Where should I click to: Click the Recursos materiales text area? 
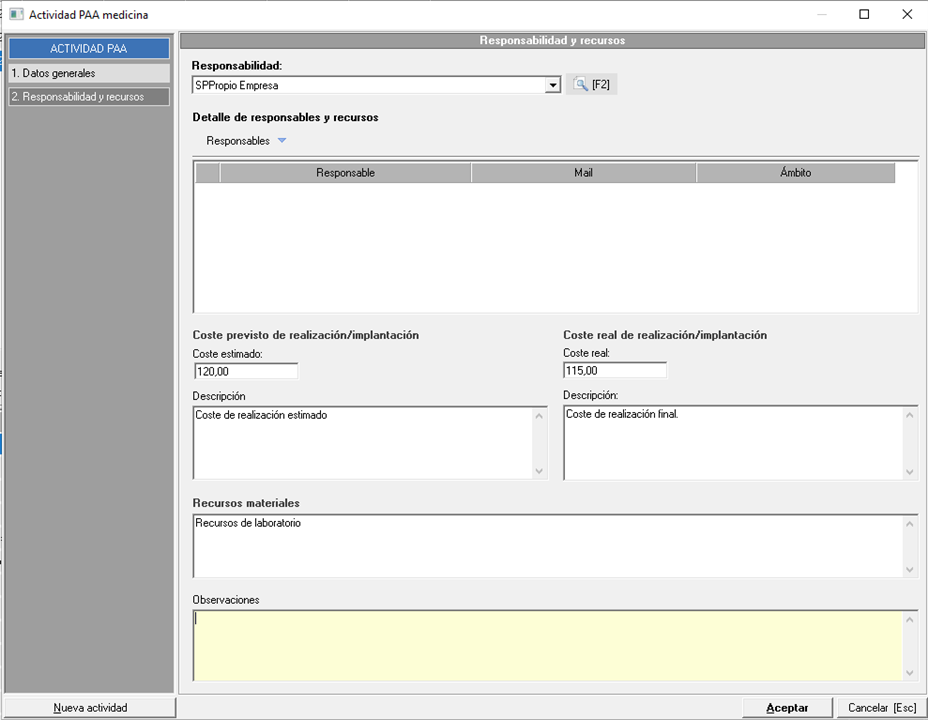pos(546,546)
